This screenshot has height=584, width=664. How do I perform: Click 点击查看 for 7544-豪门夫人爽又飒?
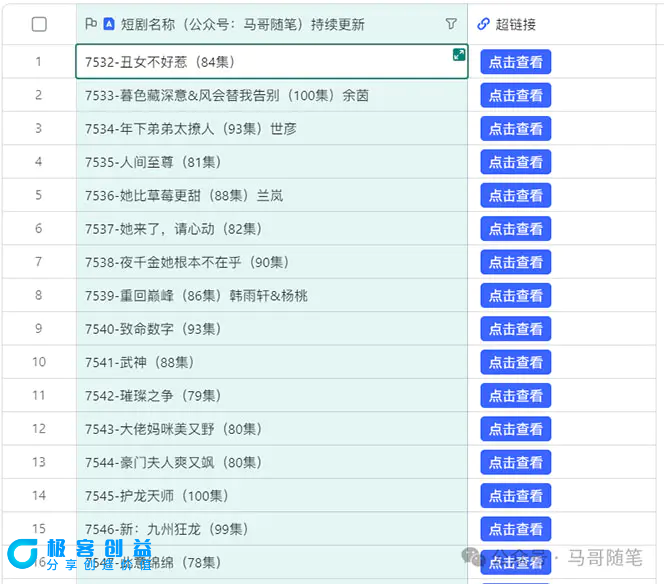pos(515,462)
